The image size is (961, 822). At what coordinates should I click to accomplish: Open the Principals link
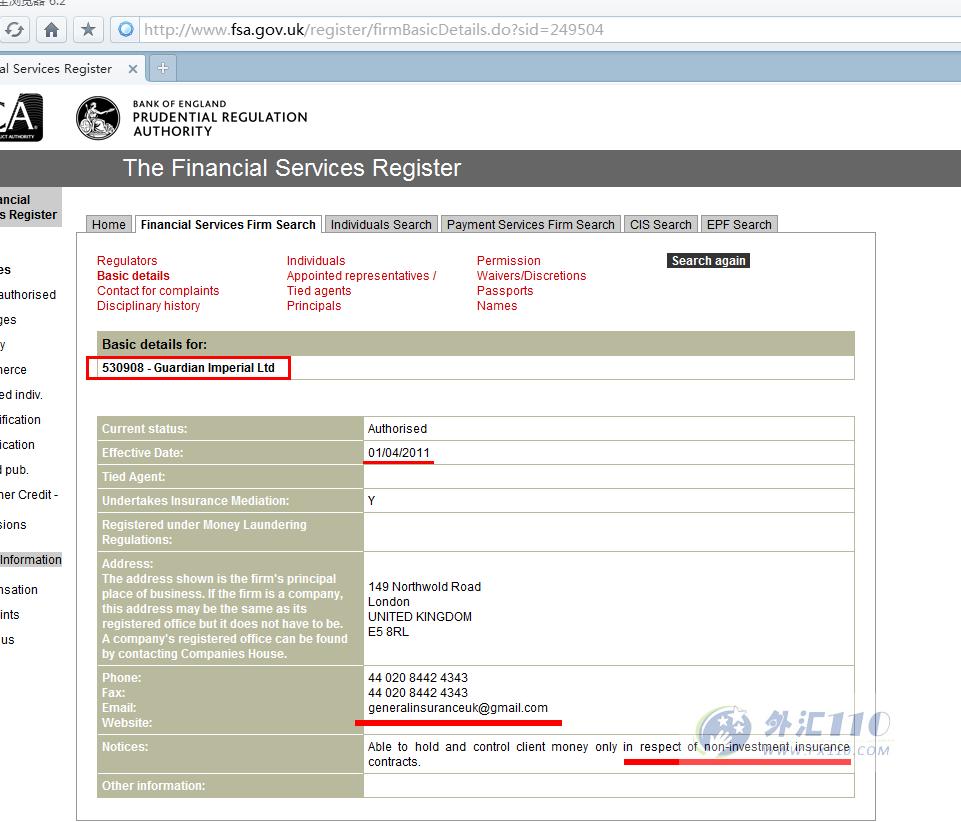(314, 305)
